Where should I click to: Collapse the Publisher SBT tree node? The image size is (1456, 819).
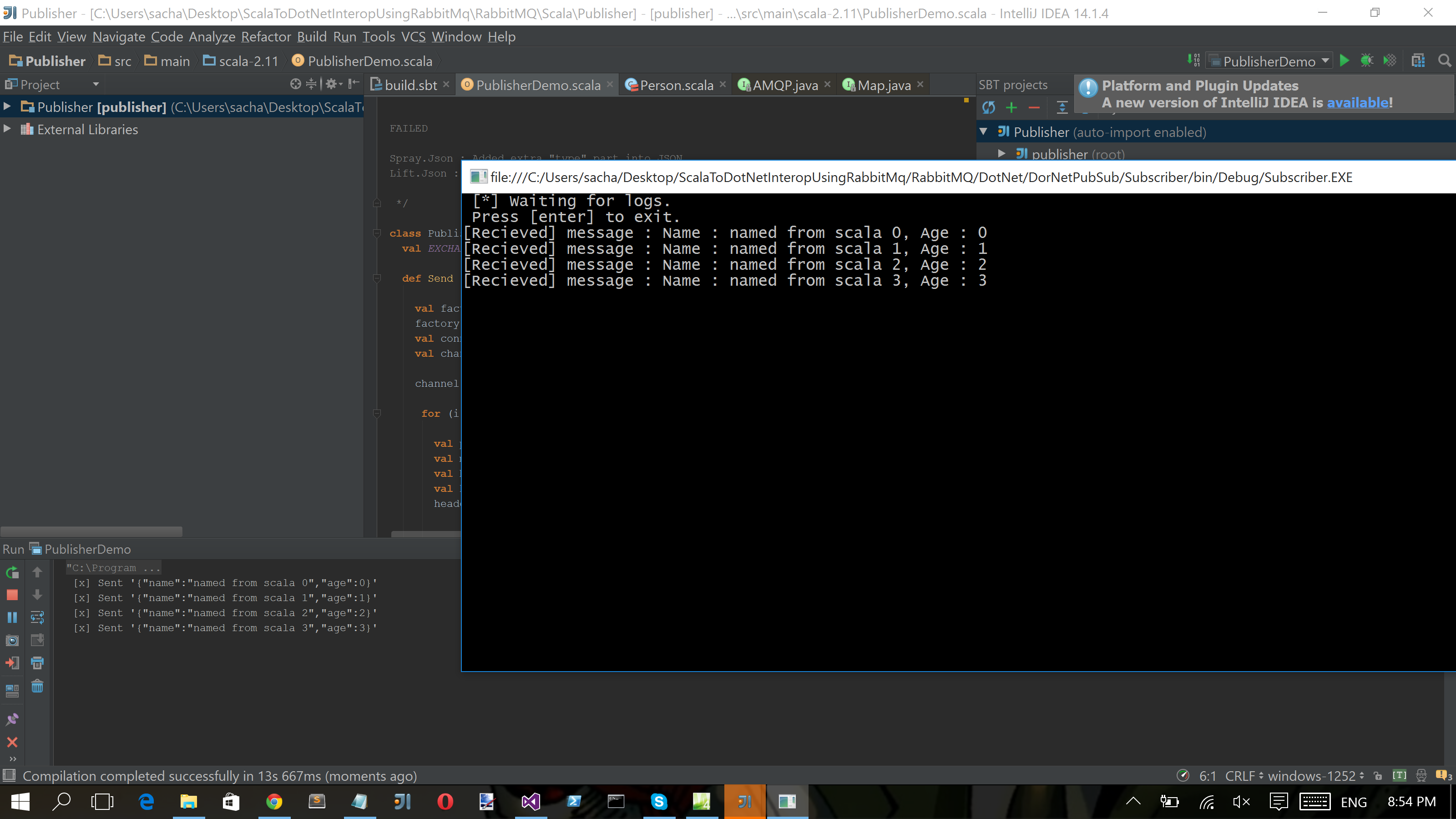(983, 131)
